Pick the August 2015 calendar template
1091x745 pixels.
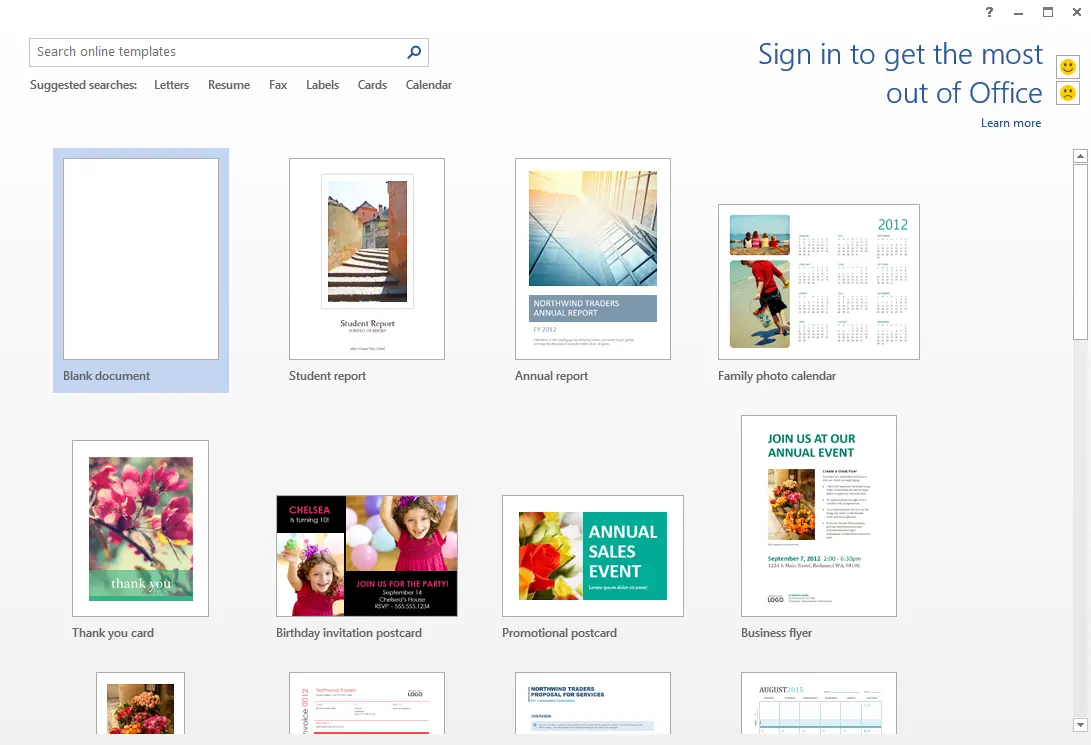point(819,703)
